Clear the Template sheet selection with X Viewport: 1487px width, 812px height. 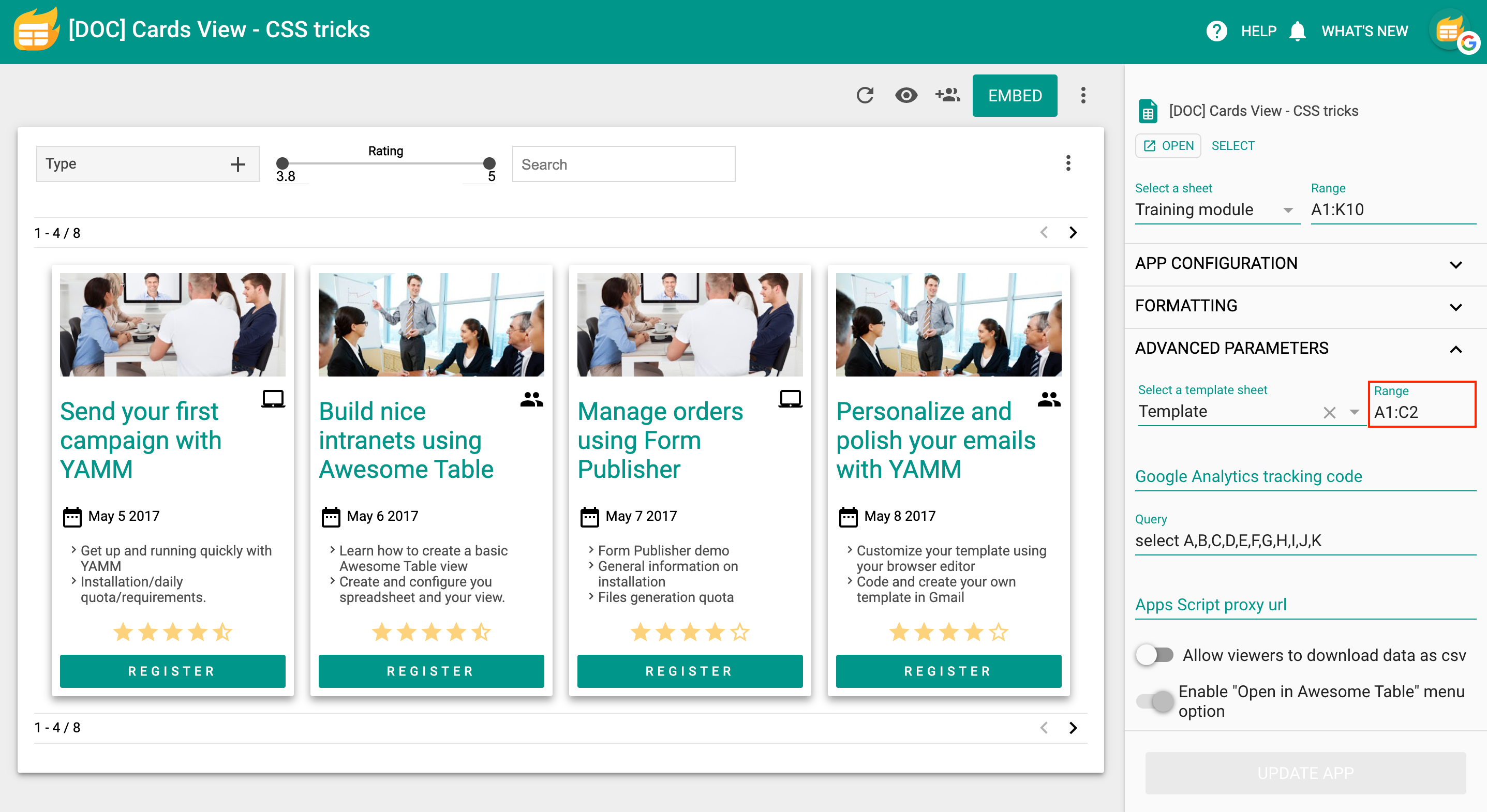point(1329,413)
